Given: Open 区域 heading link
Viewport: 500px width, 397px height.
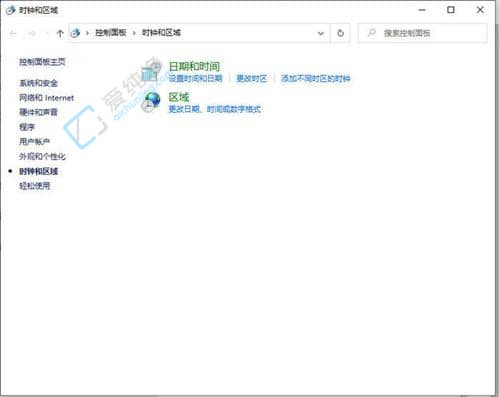Looking at the screenshot, I should 179,97.
